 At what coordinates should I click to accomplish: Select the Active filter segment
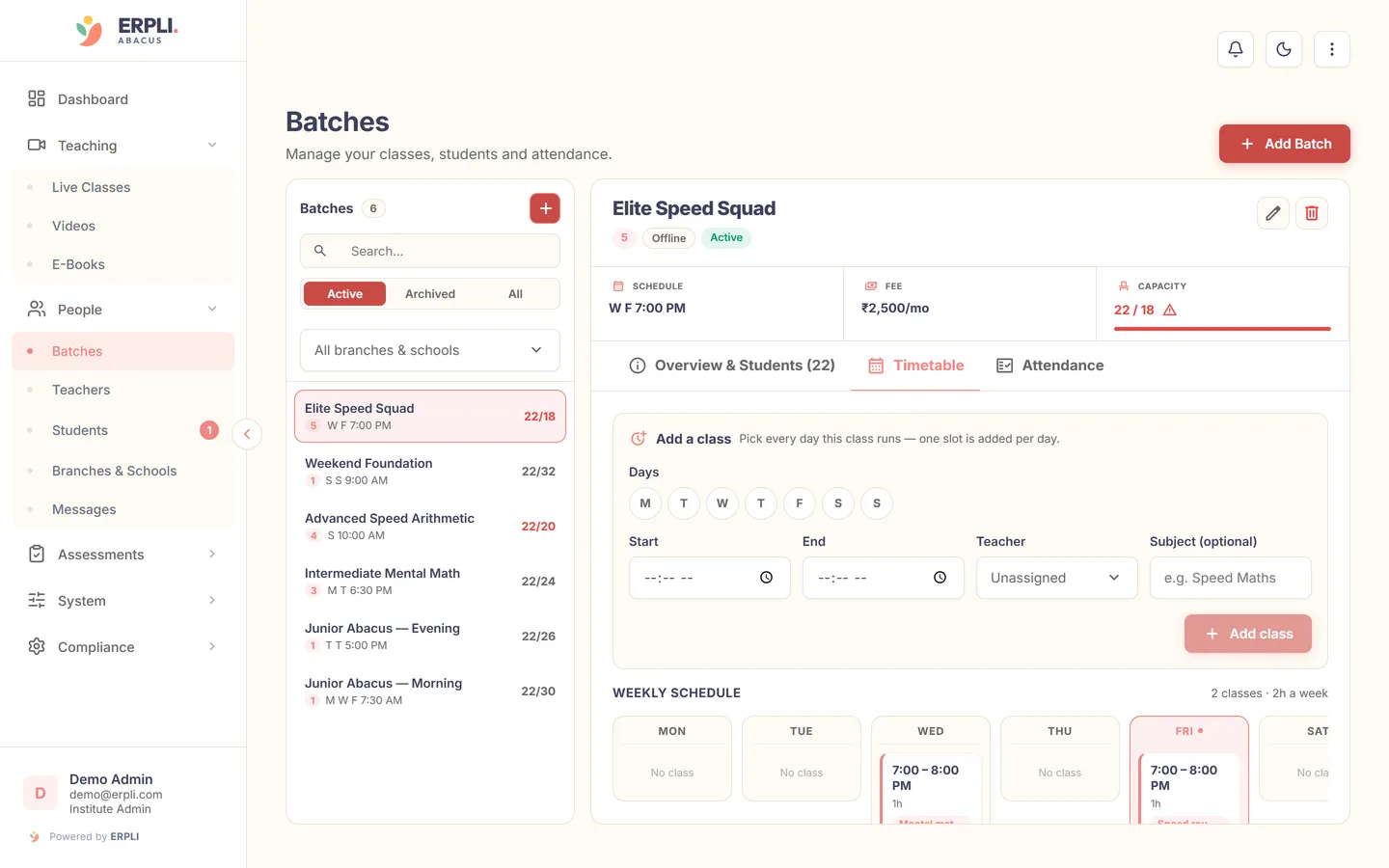(344, 294)
